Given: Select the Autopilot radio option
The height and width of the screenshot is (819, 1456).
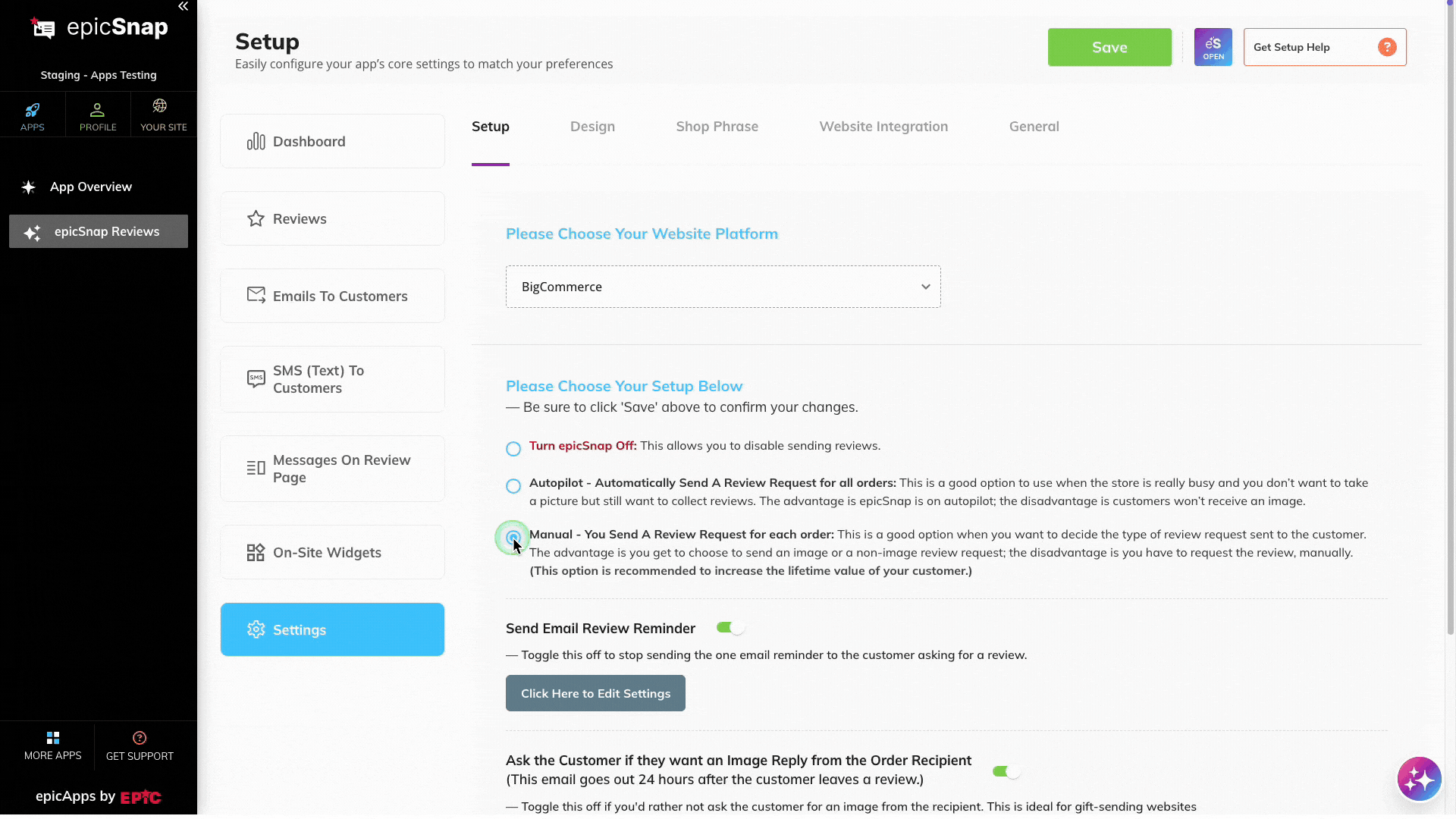Looking at the screenshot, I should [x=513, y=486].
